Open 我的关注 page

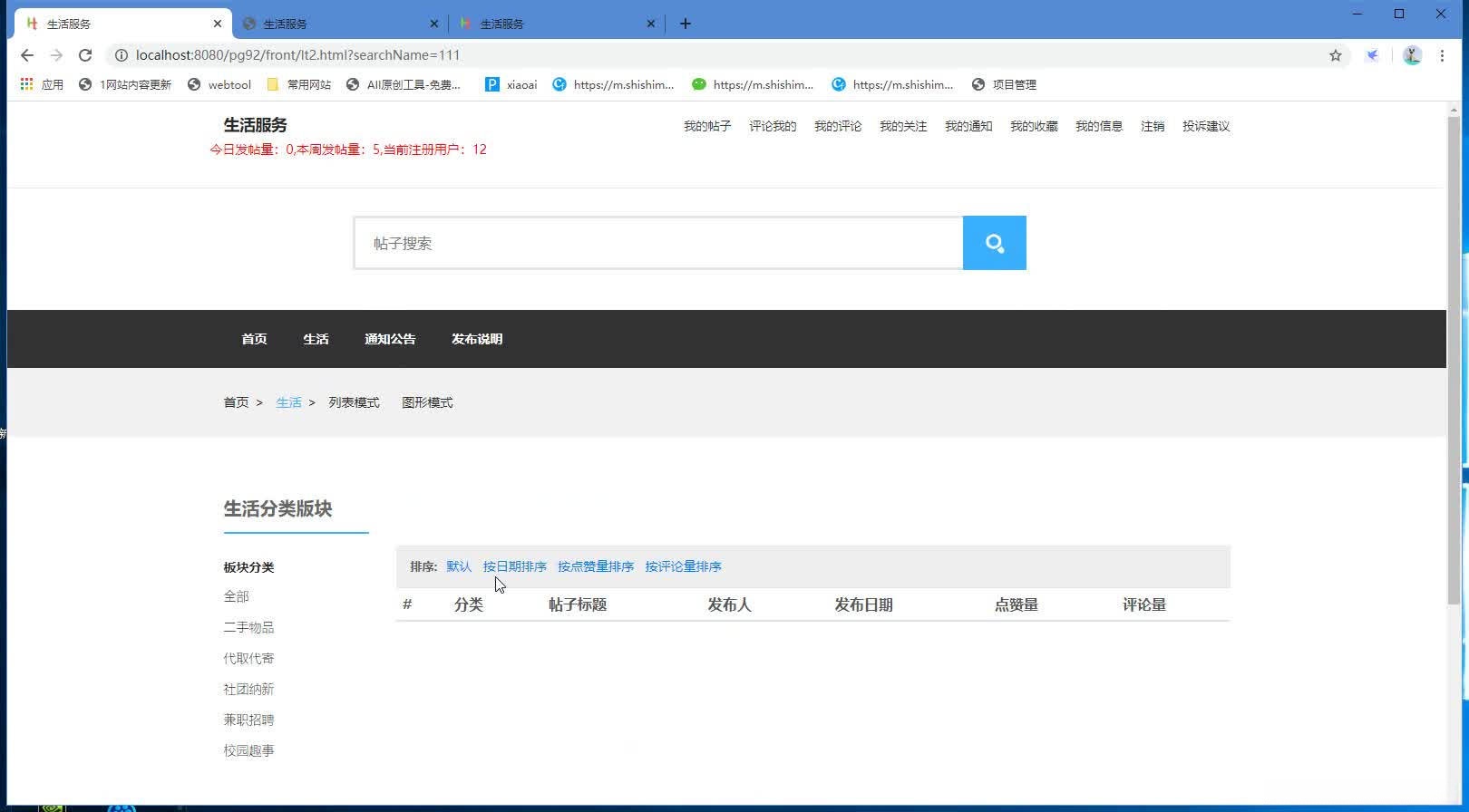[903, 126]
